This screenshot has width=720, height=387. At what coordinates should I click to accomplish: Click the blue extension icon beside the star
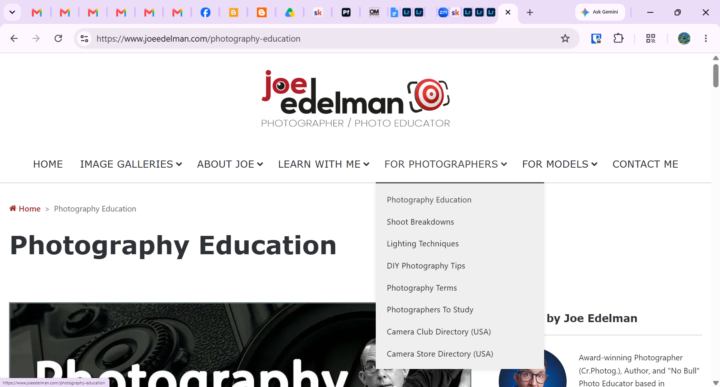(596, 39)
